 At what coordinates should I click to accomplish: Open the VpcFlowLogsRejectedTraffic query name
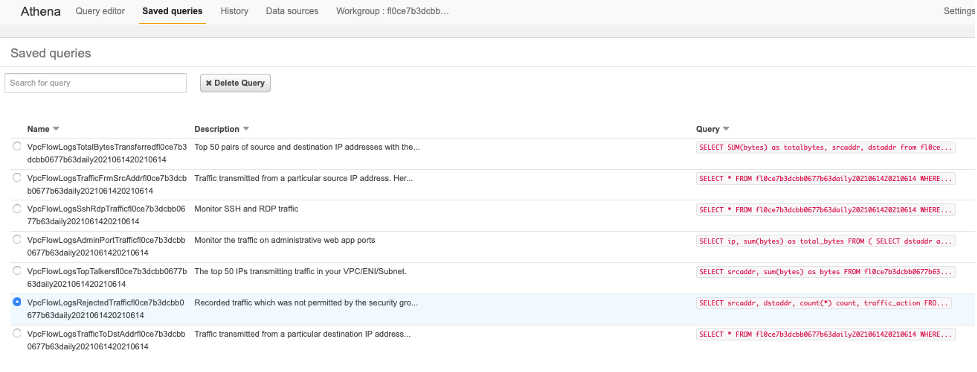point(106,309)
